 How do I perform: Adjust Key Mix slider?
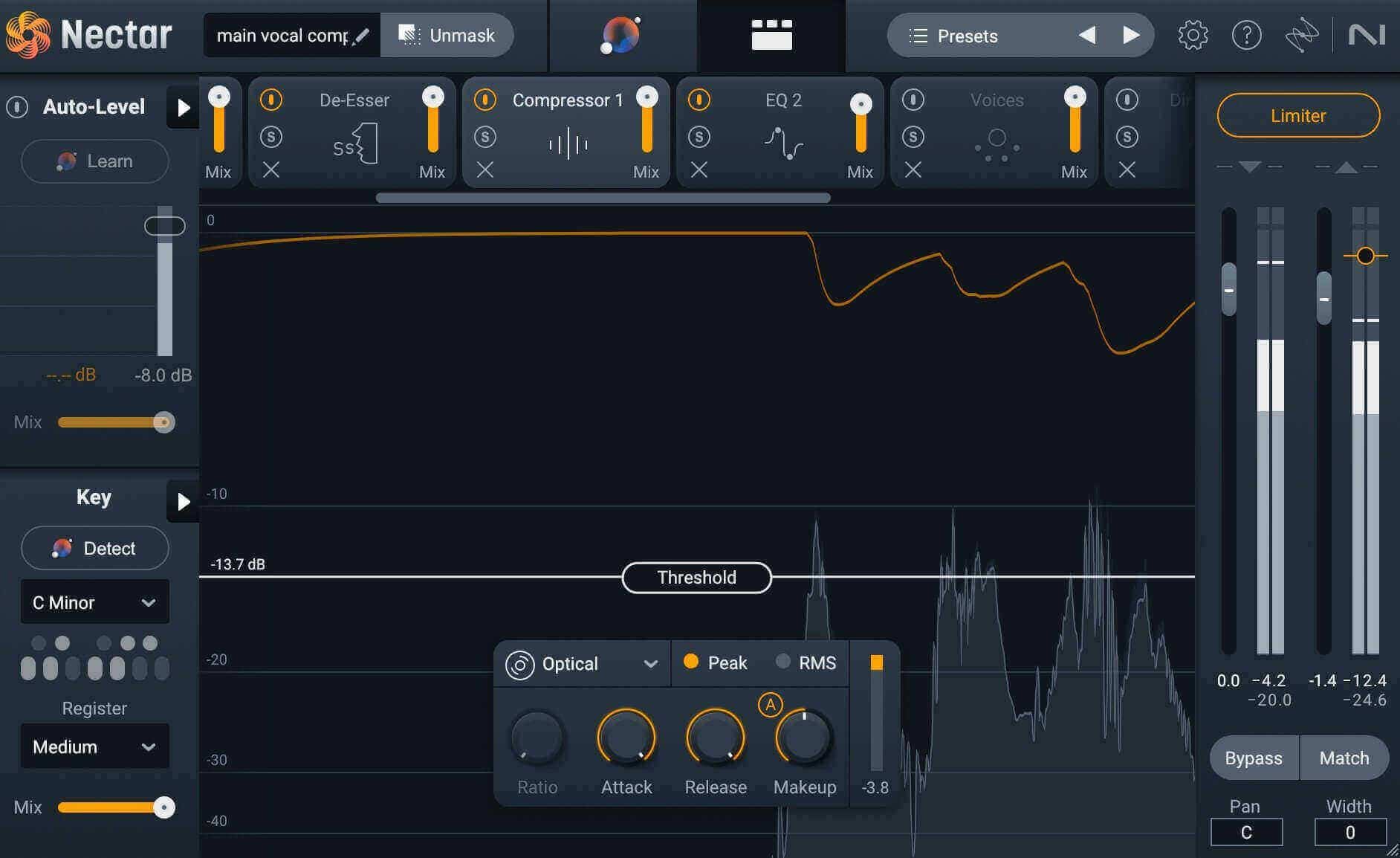[x=116, y=807]
